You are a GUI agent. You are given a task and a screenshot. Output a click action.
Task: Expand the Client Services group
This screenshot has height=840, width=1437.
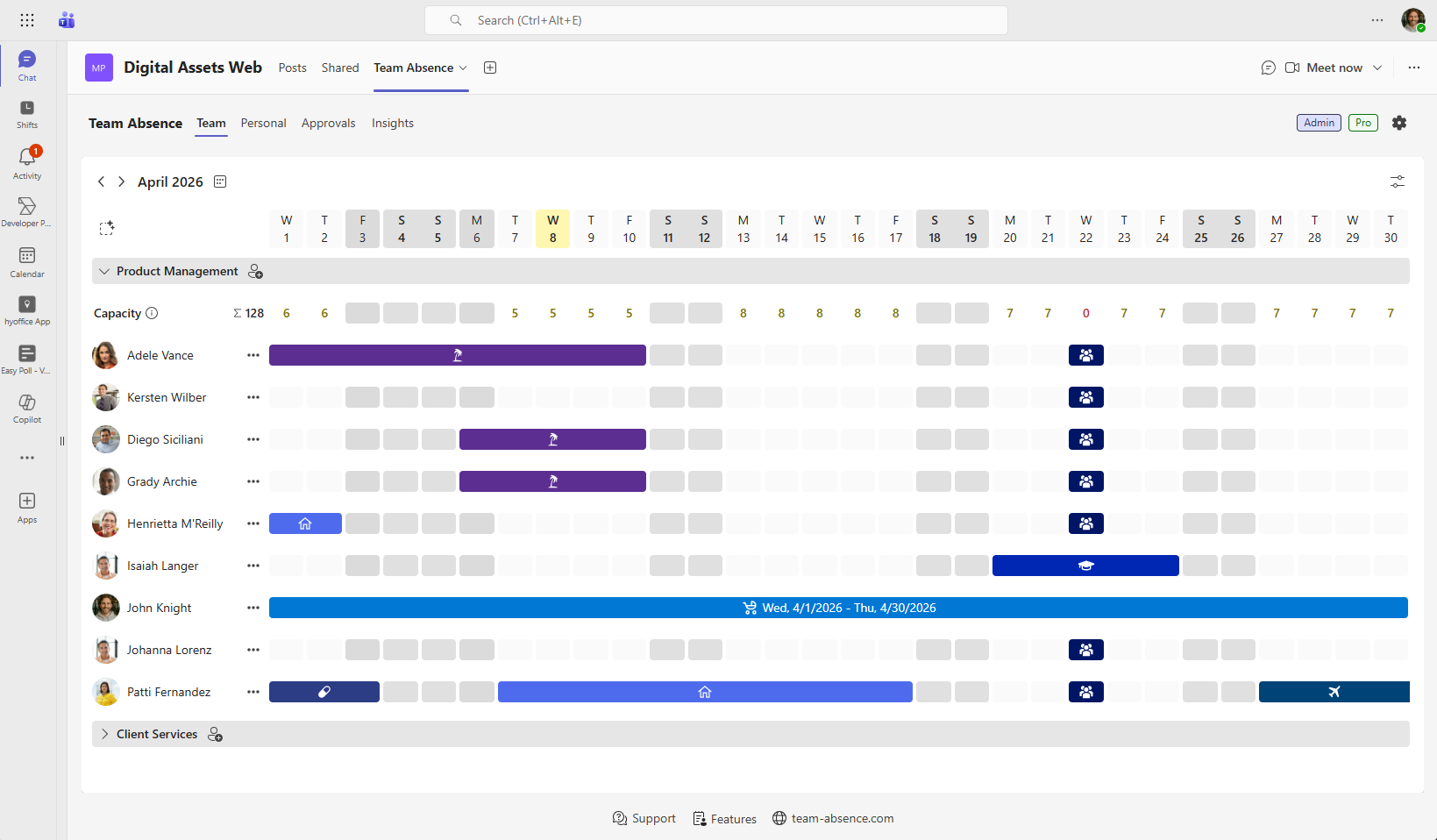[x=104, y=734]
